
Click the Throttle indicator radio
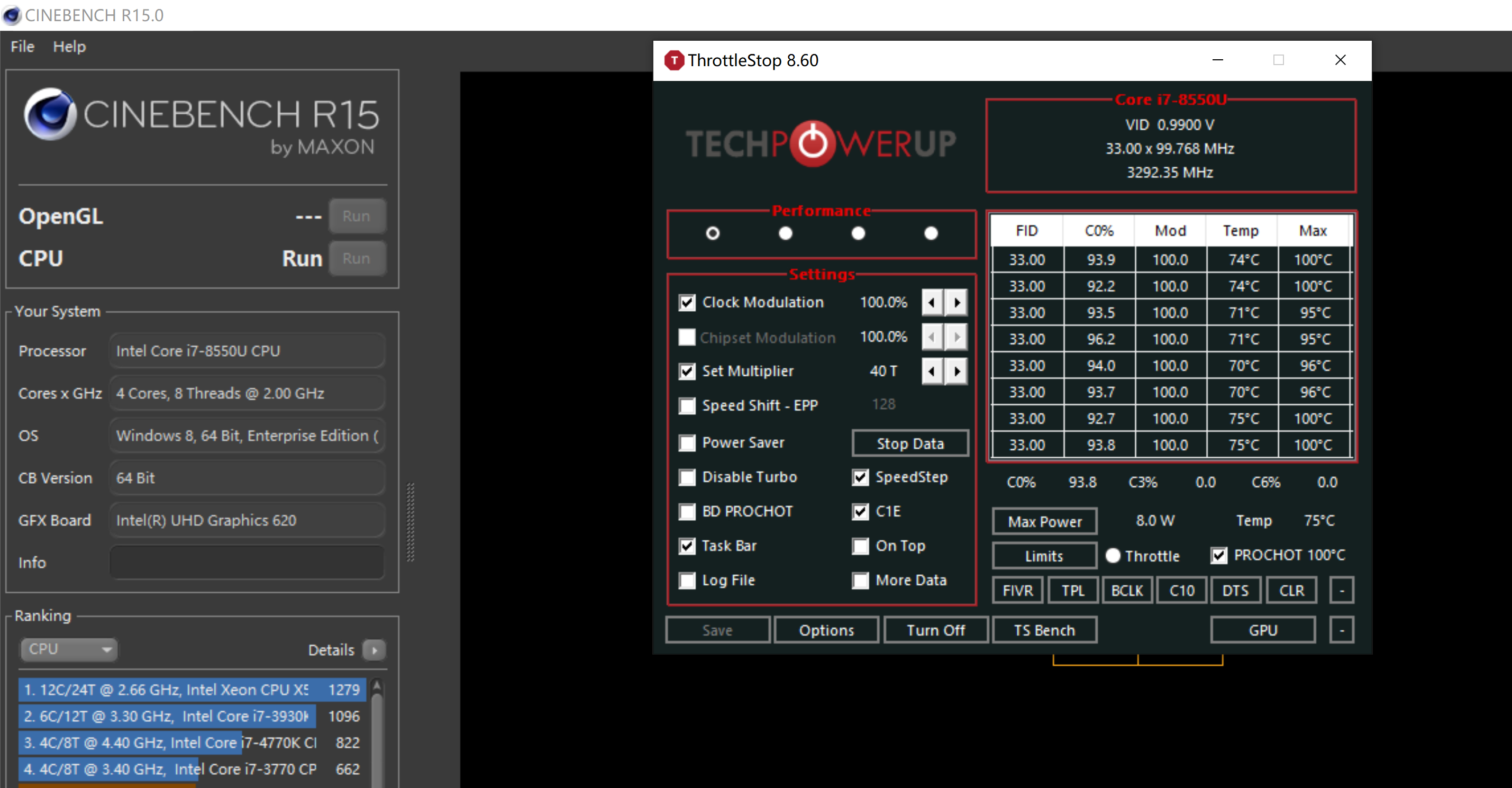pos(1113,556)
